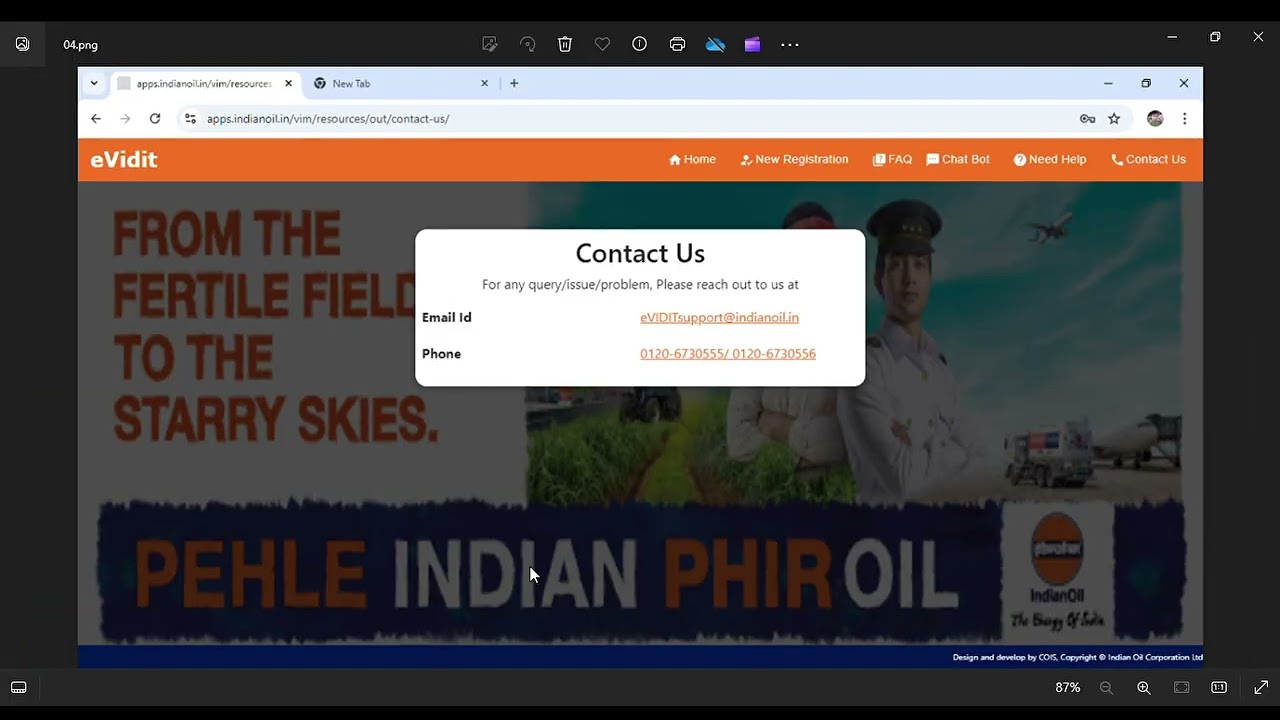The width and height of the screenshot is (1280, 720).
Task: Click the browser address bar URL
Action: (x=328, y=118)
